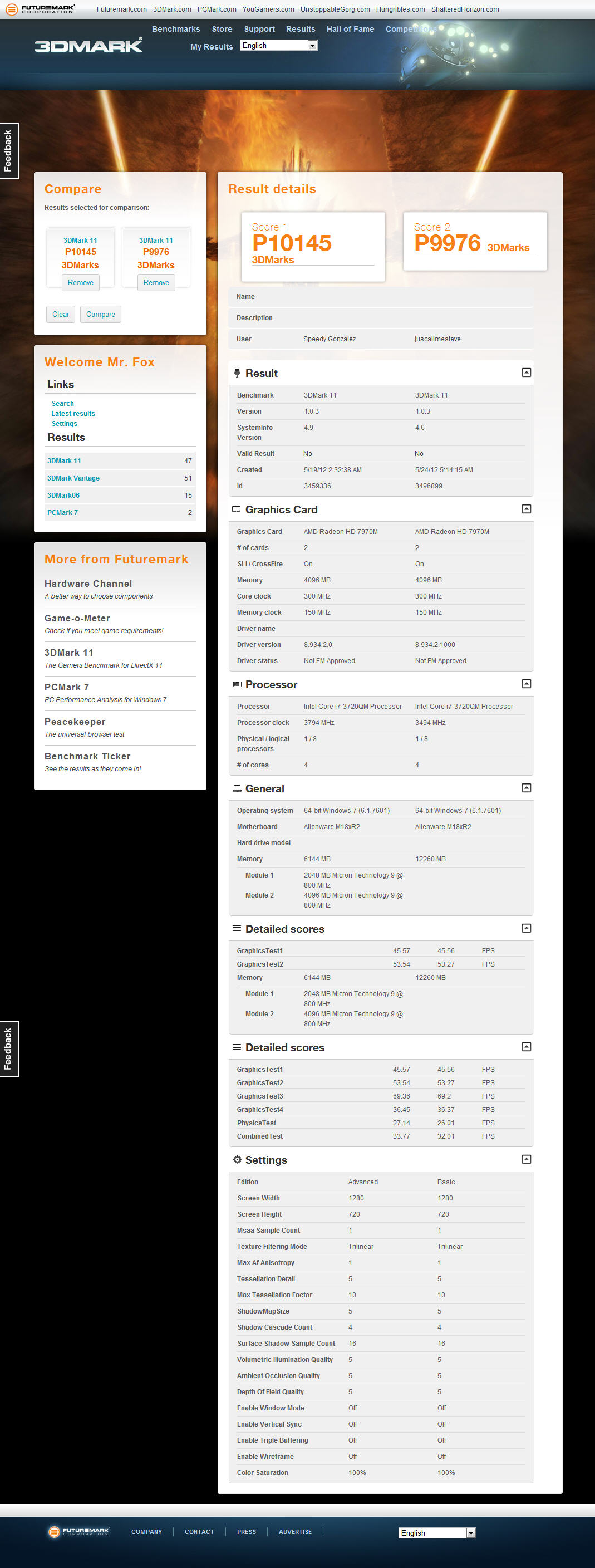Viewport: 595px width, 1568px height.
Task: Go to 3DMark.com in the top bar
Action: pyautogui.click(x=172, y=9)
